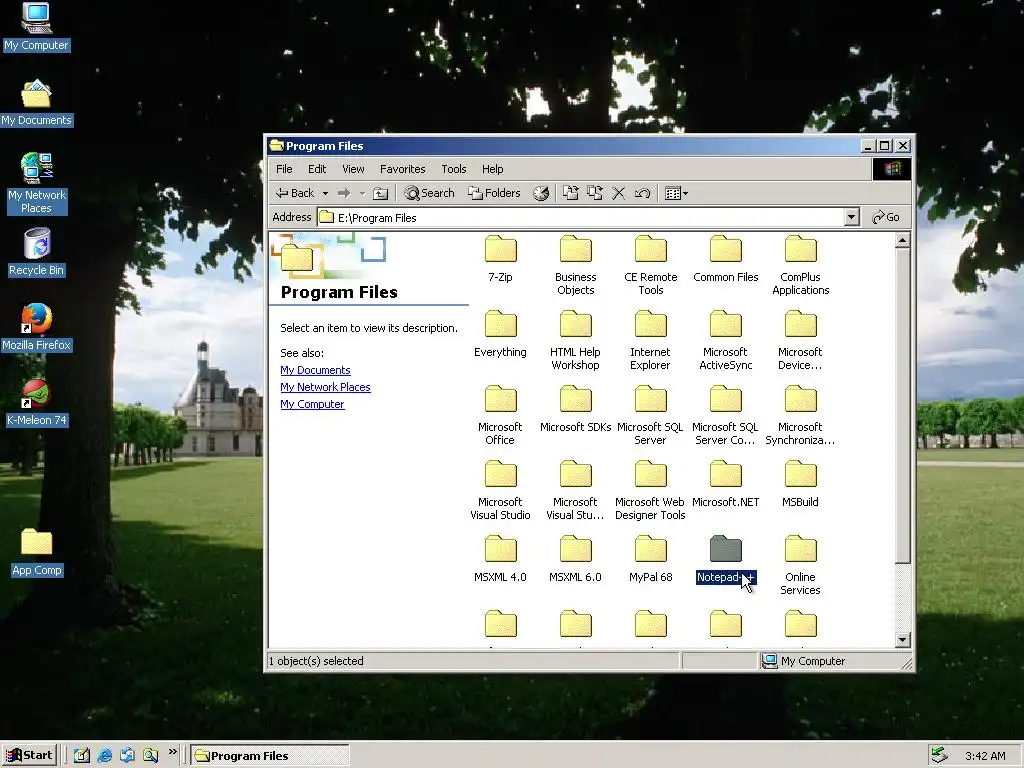Click the Go button
The height and width of the screenshot is (768, 1024).
(x=886, y=217)
